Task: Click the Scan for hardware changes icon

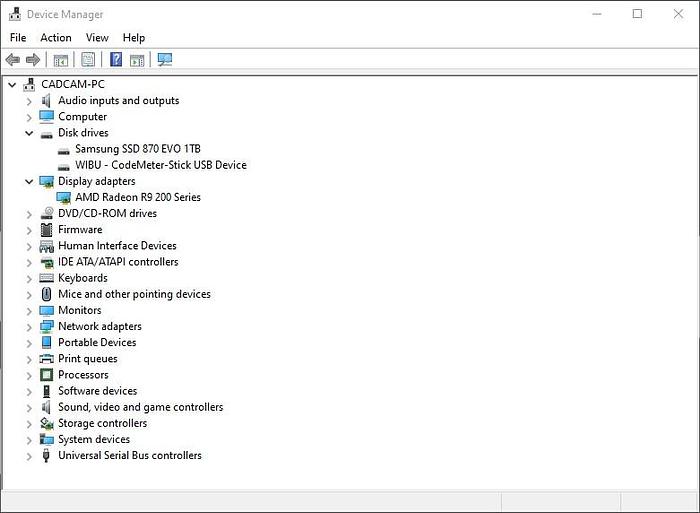Action: click(165, 60)
